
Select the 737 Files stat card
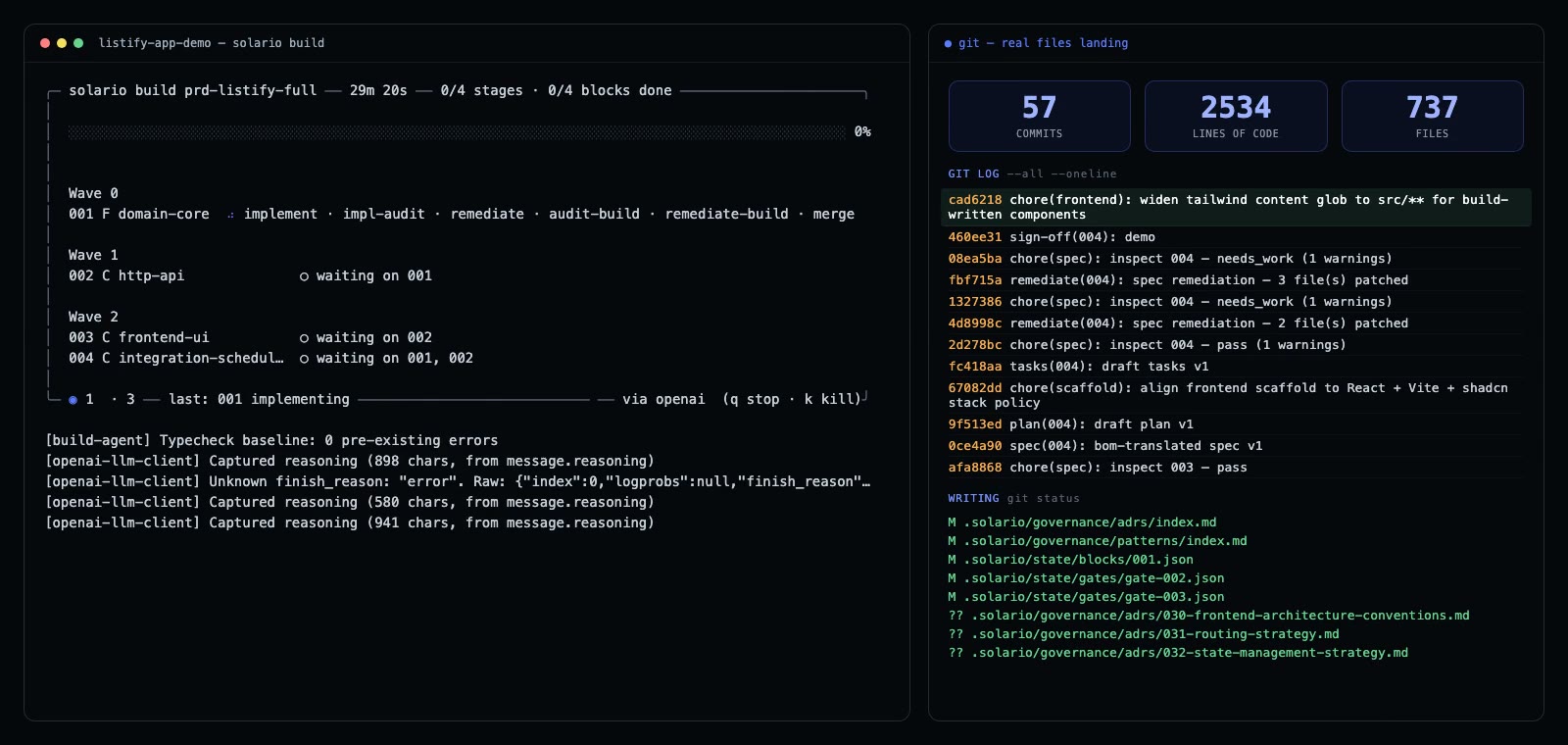click(1432, 116)
